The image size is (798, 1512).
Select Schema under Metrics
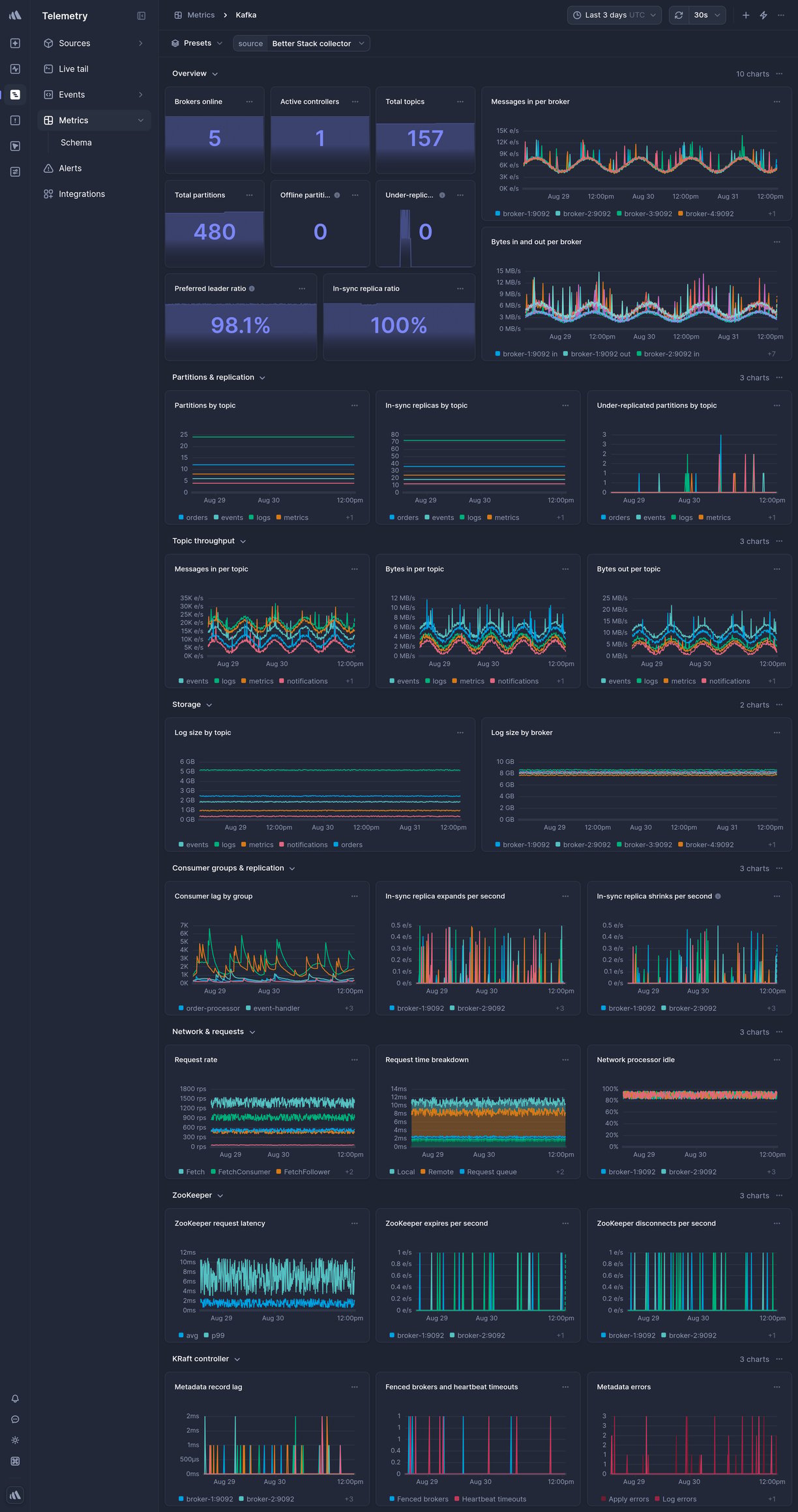point(76,142)
